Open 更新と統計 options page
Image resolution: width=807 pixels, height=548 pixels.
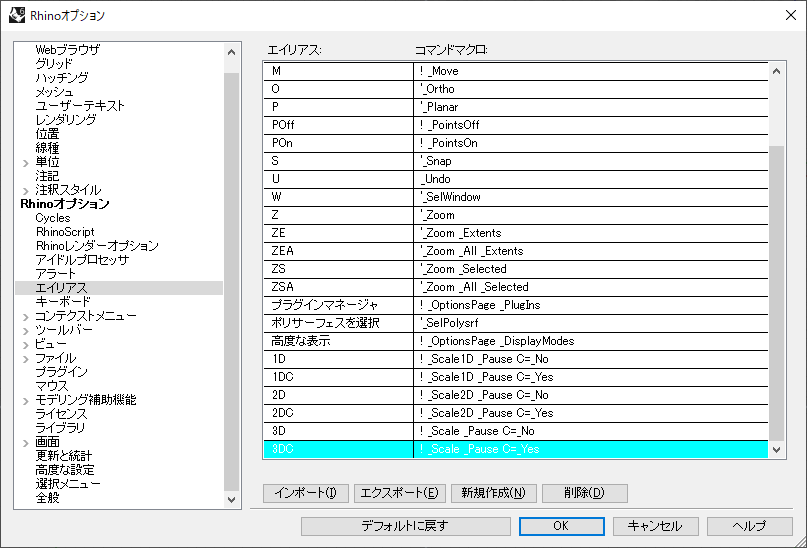tap(63, 455)
